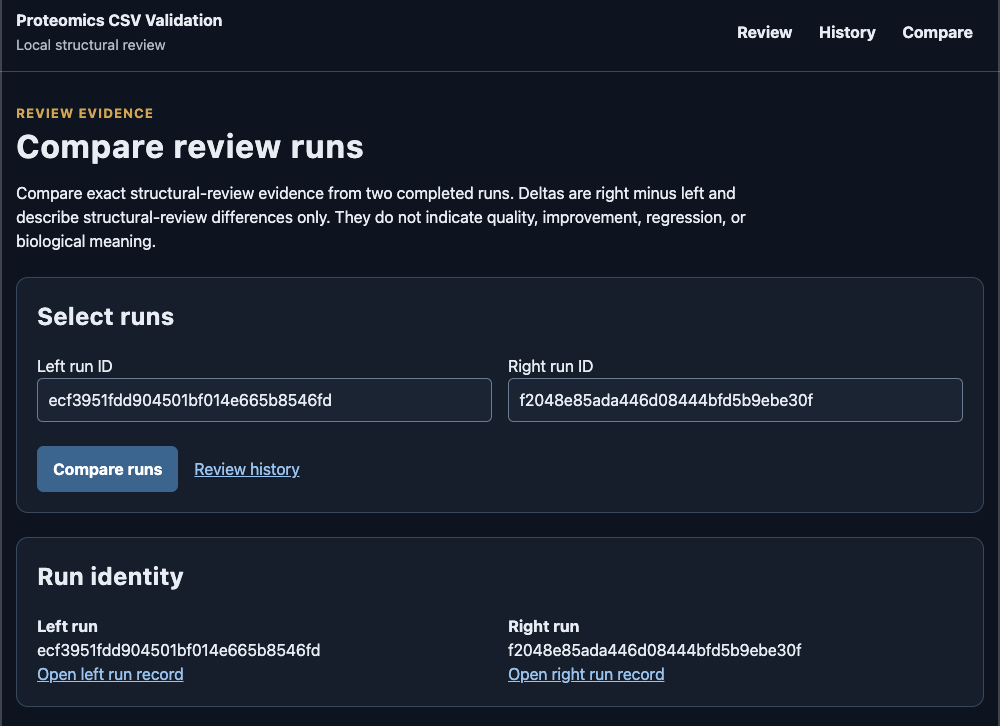Open the Review nav item

point(764,33)
